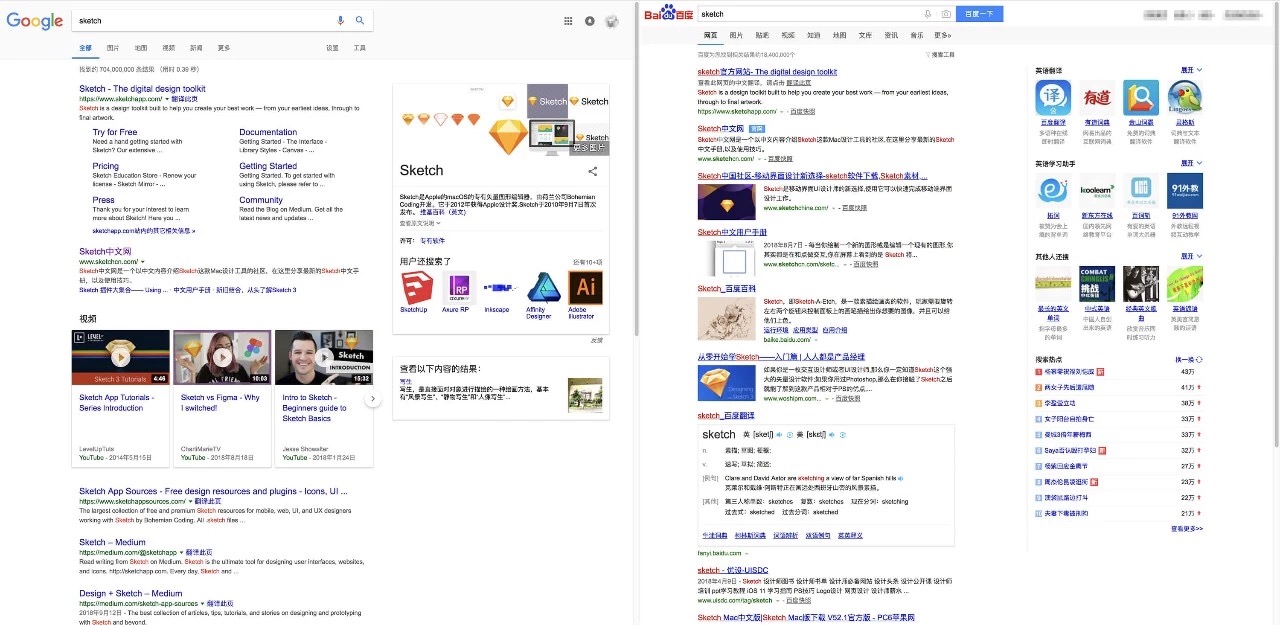Switch to Baidu 文库 tab

point(865,36)
